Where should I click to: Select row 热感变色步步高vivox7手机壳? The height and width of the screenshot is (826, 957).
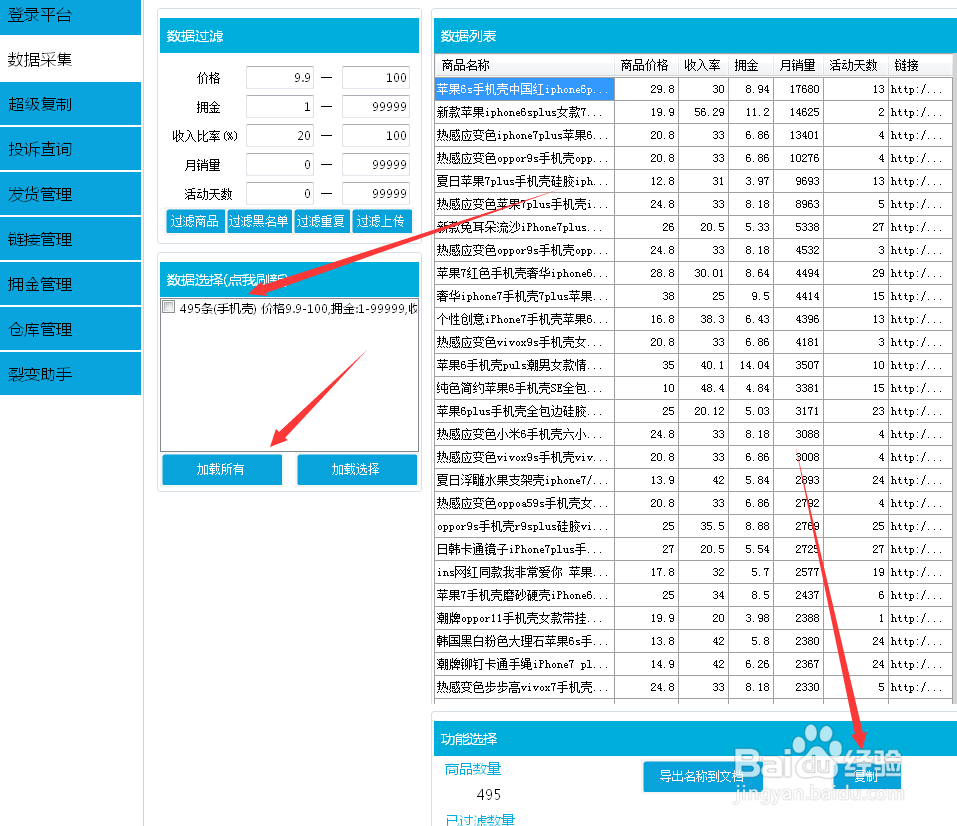click(x=693, y=687)
